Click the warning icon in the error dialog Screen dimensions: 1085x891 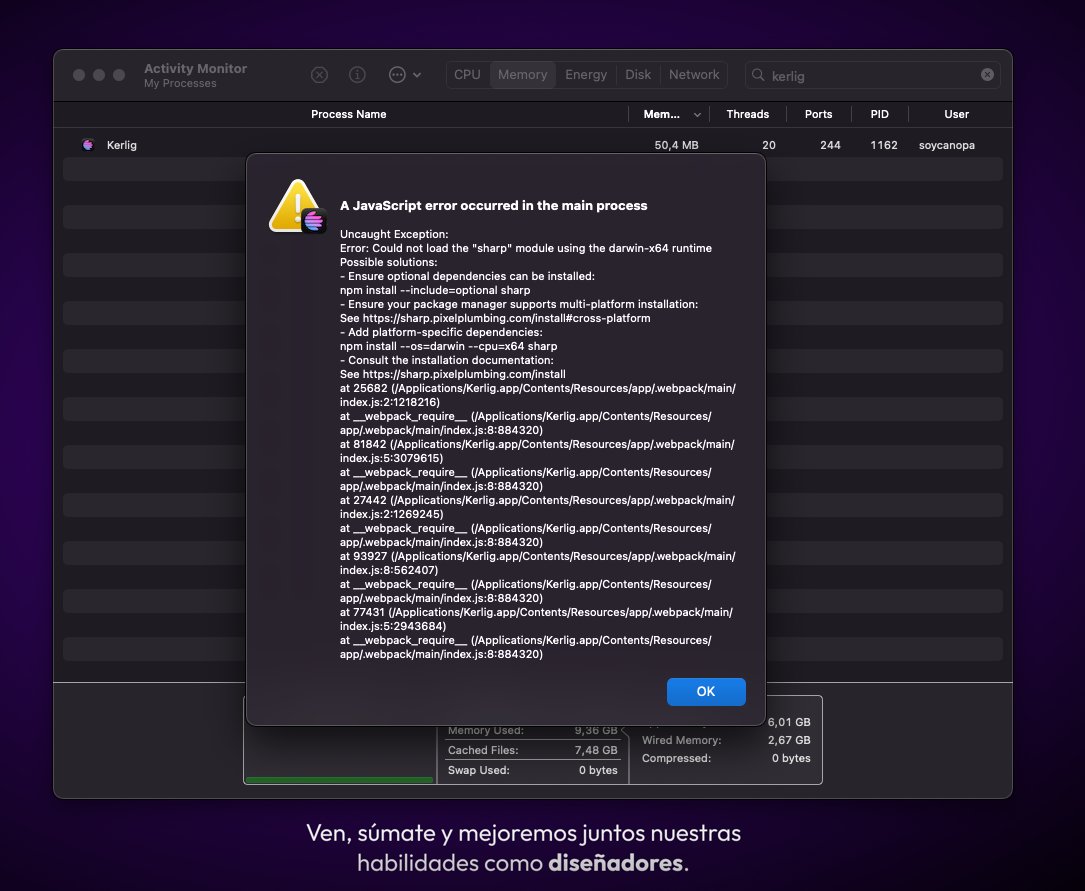(298, 206)
